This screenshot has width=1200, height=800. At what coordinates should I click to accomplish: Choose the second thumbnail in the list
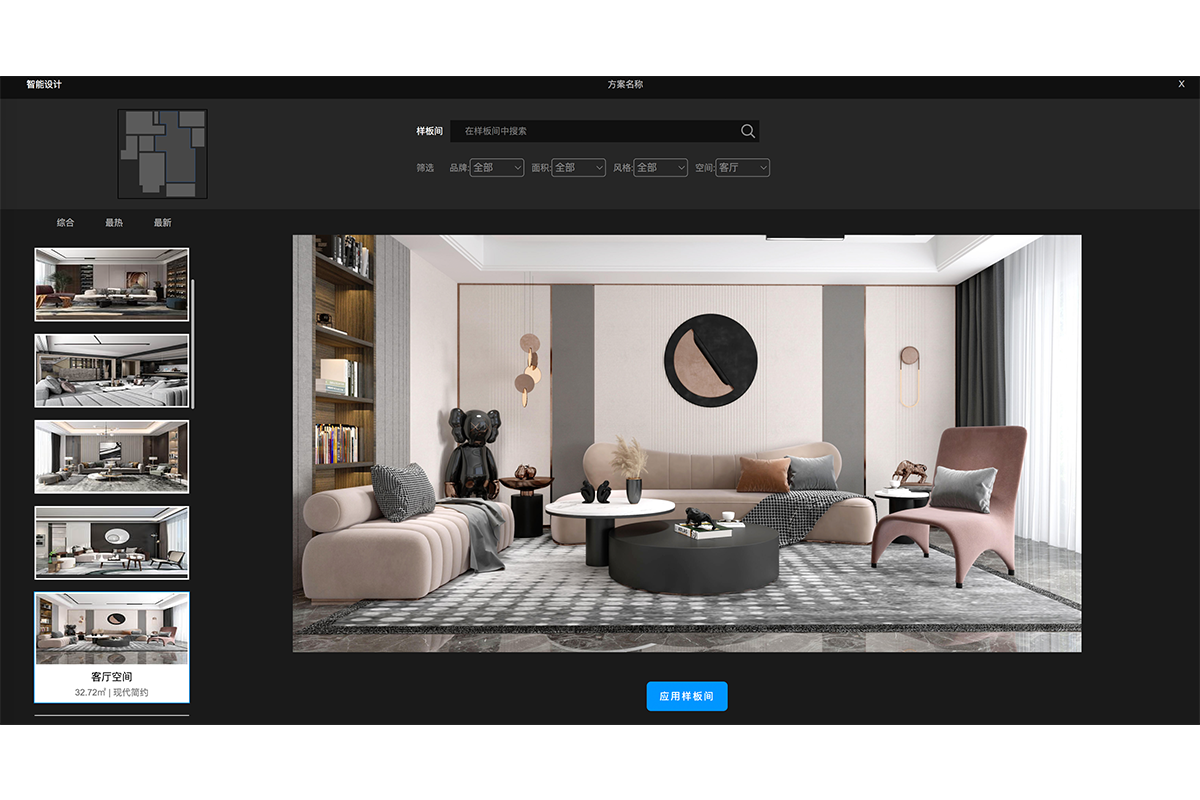click(111, 370)
